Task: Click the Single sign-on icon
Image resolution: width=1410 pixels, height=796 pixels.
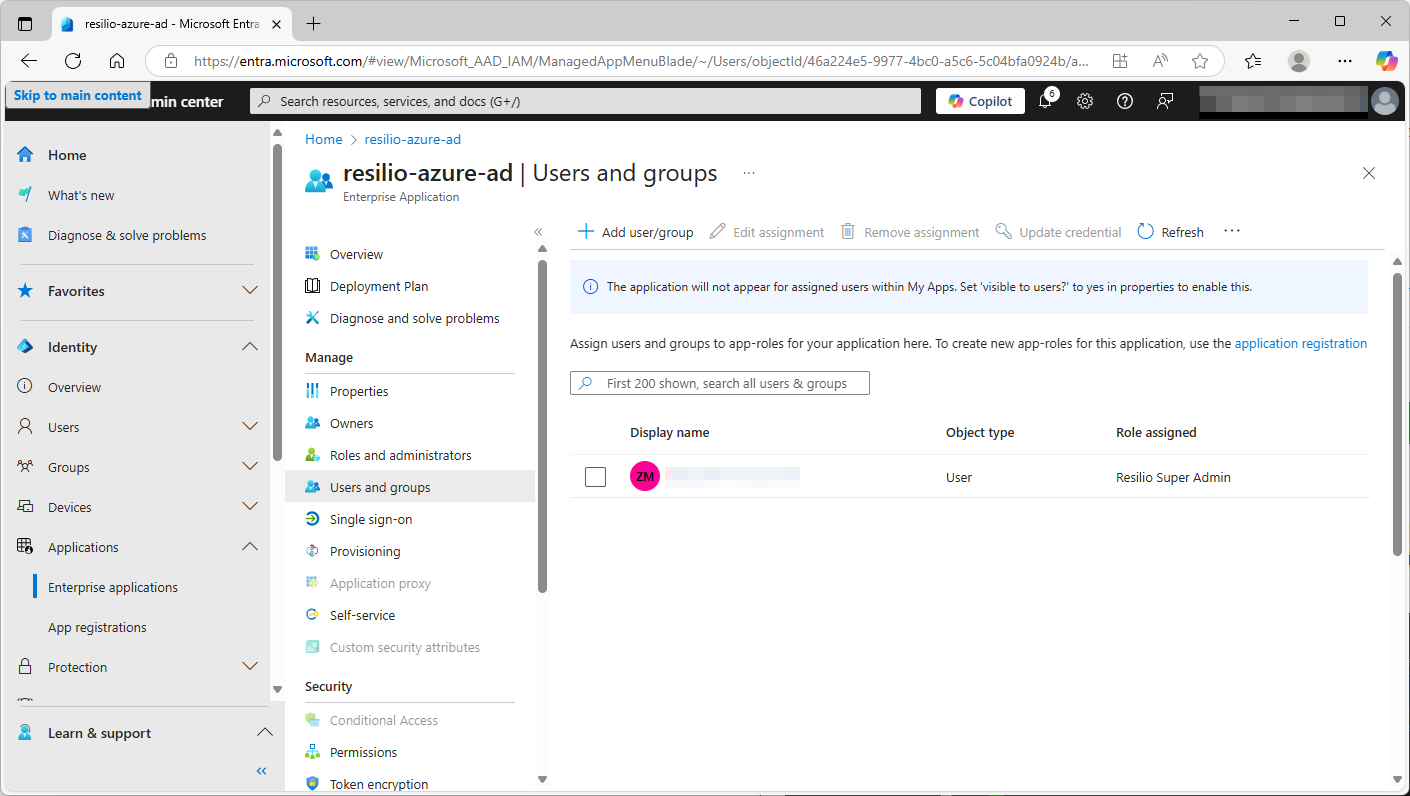Action: [x=313, y=519]
